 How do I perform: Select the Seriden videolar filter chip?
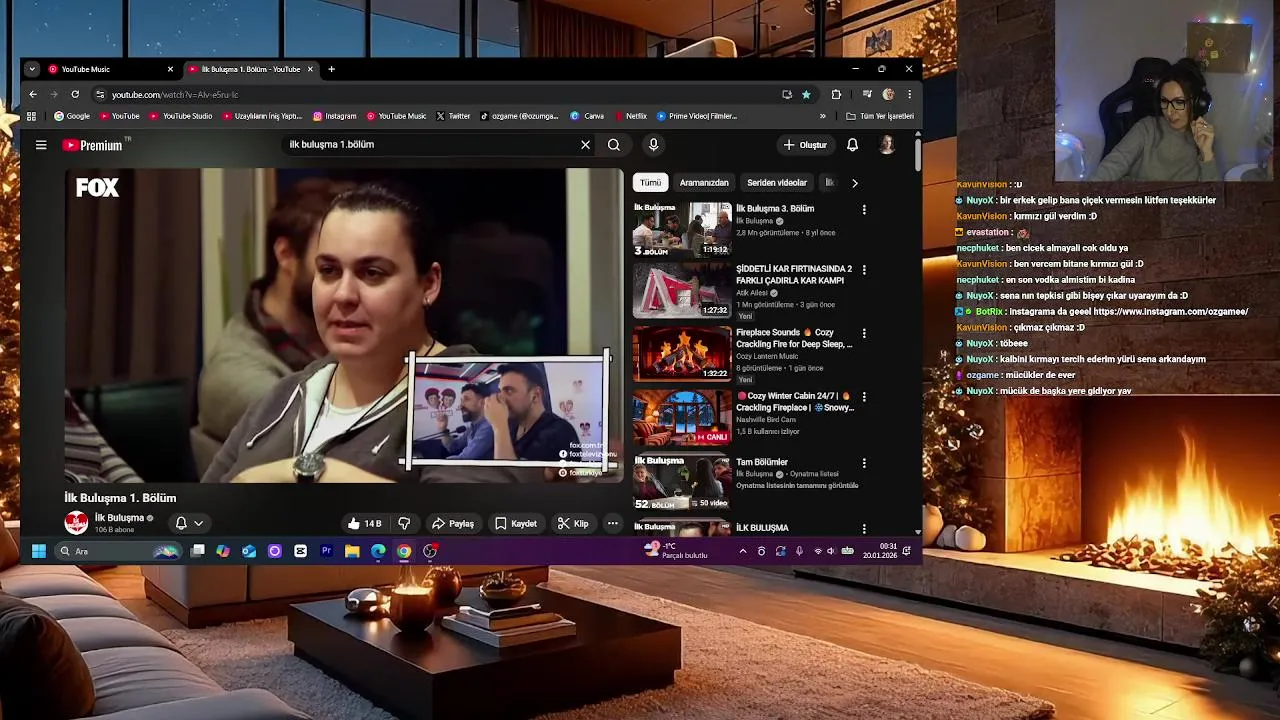click(777, 183)
